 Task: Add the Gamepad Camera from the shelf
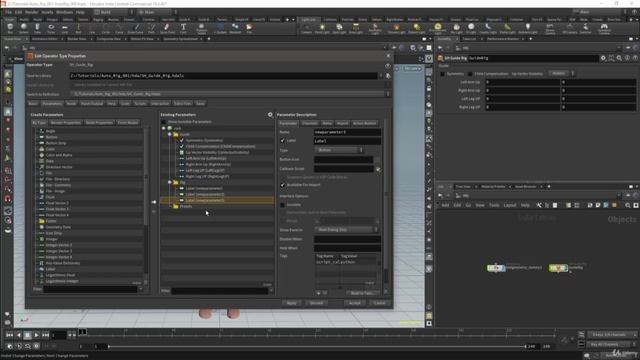point(604,29)
